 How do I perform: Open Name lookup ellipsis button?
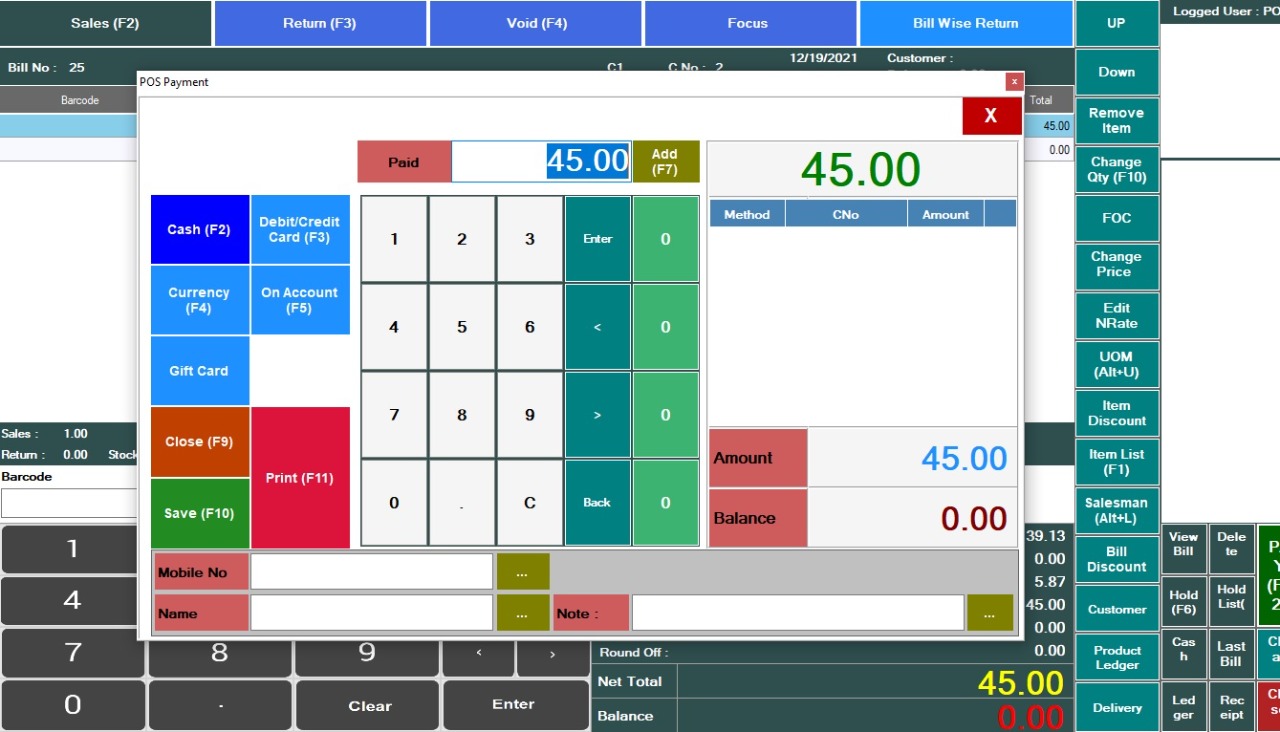point(523,613)
